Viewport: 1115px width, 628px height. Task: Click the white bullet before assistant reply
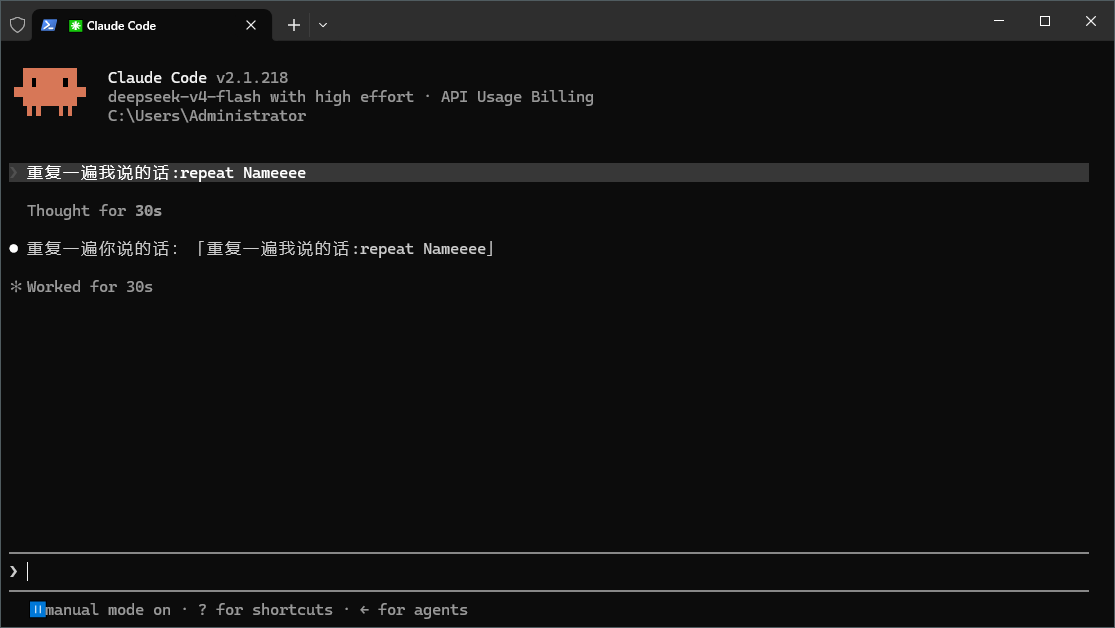tap(14, 249)
